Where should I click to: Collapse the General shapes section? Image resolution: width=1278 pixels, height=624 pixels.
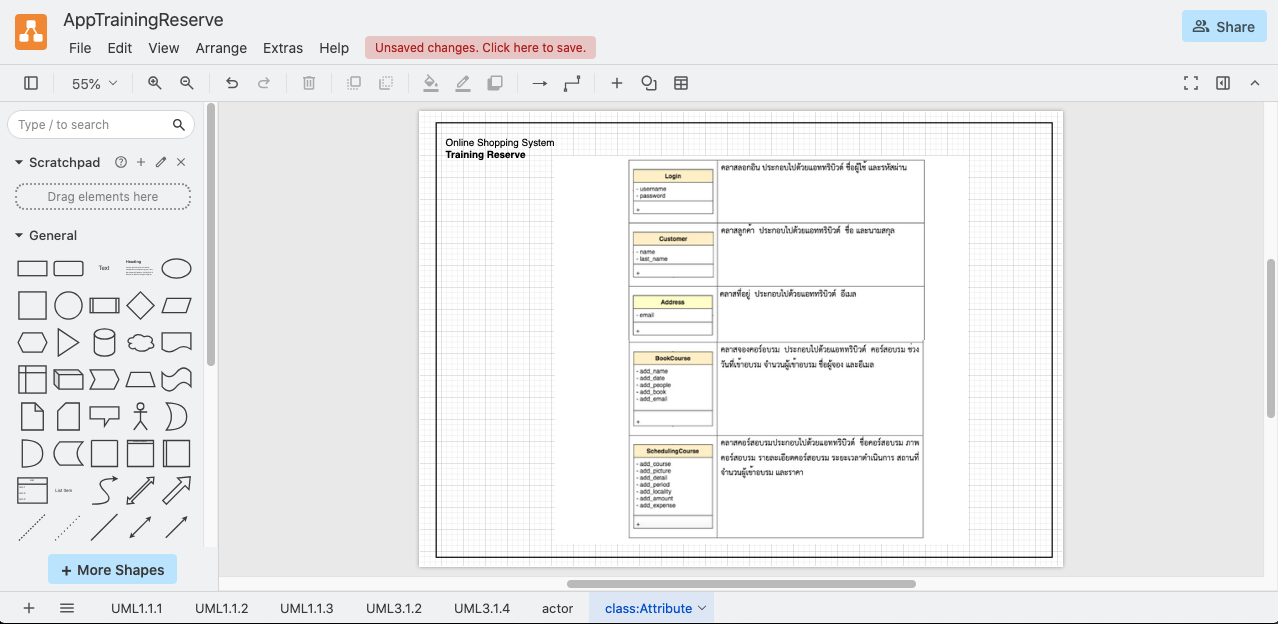coord(19,236)
